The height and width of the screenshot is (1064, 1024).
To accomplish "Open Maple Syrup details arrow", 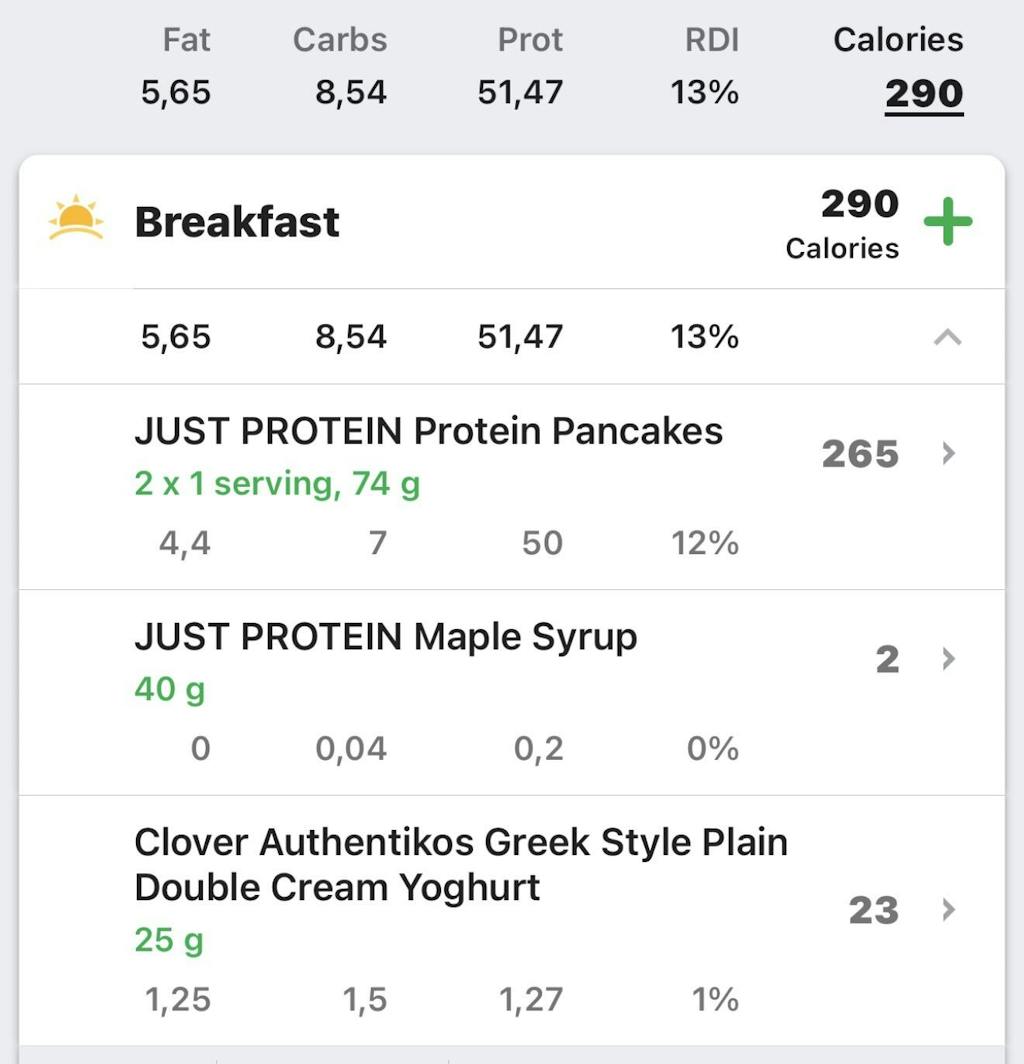I will coord(949,659).
